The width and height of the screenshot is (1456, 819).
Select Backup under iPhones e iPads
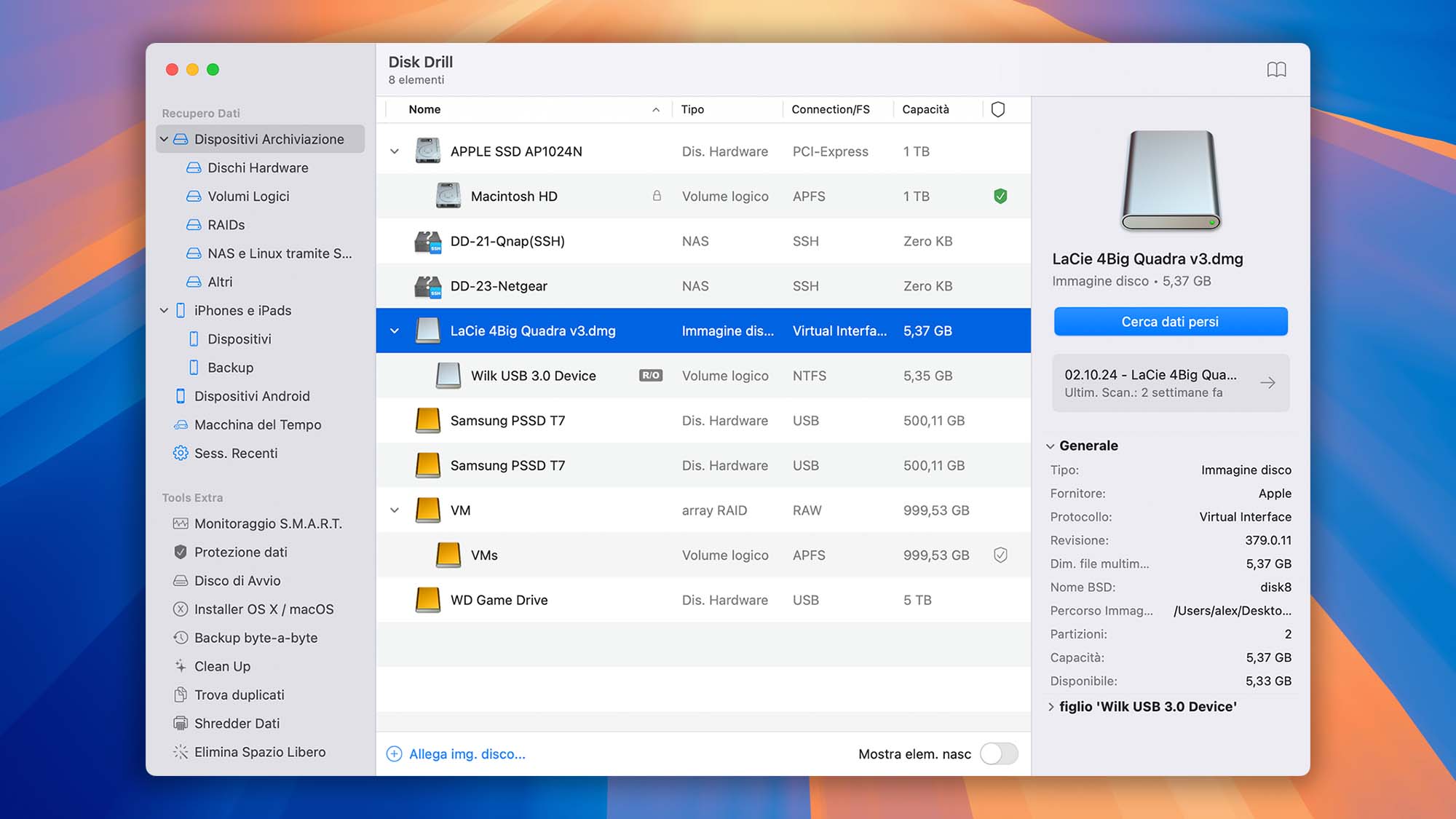(230, 368)
